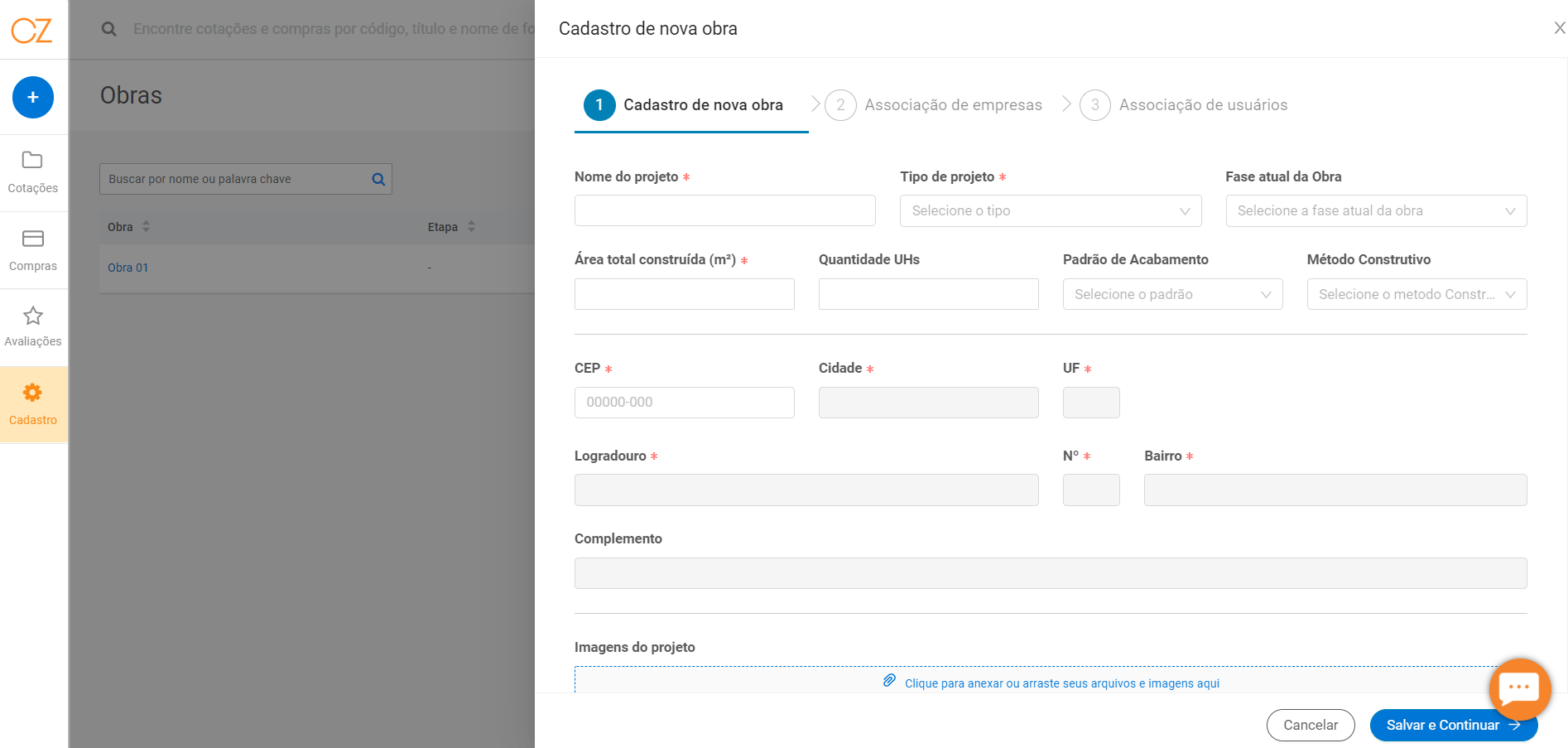Sort by Obra column arrows
The height and width of the screenshot is (748, 1568).
147,226
